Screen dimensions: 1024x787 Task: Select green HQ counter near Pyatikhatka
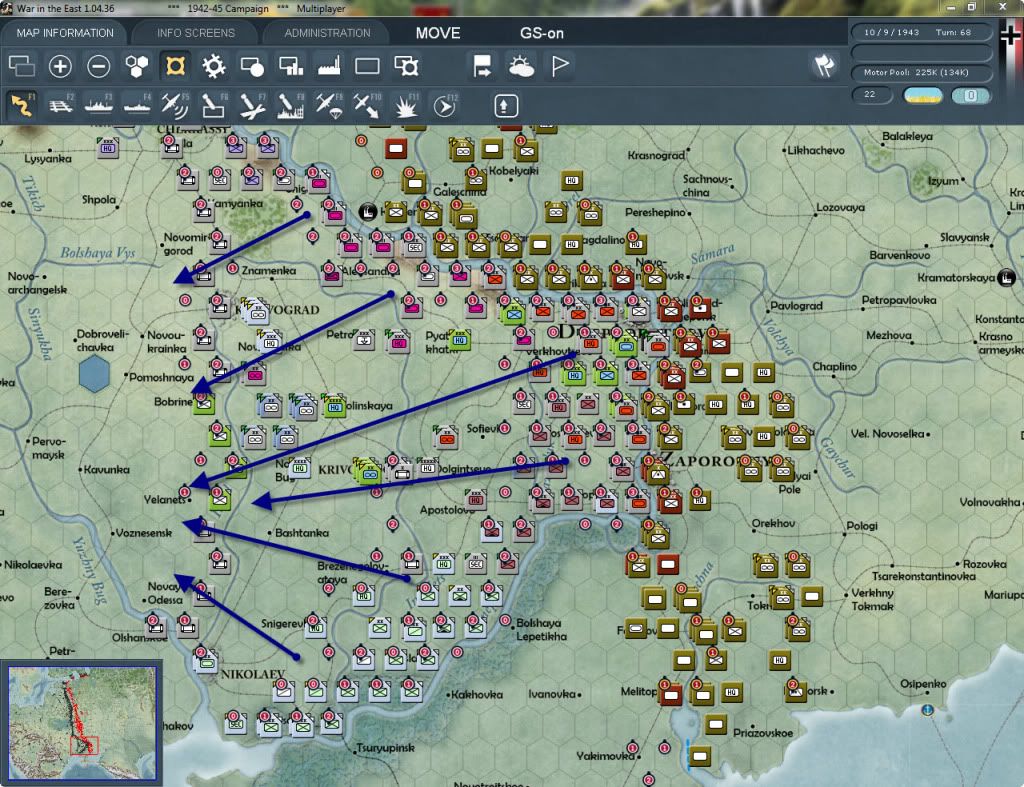[460, 340]
